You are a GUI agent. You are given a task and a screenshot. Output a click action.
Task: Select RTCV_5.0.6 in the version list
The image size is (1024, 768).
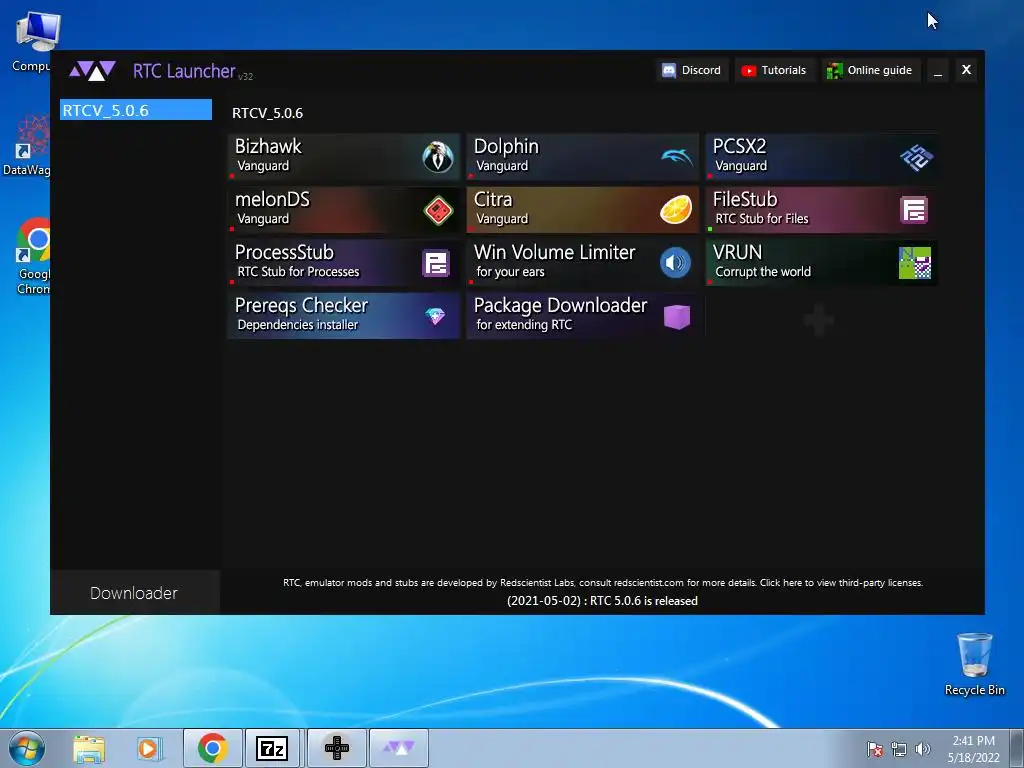point(136,110)
